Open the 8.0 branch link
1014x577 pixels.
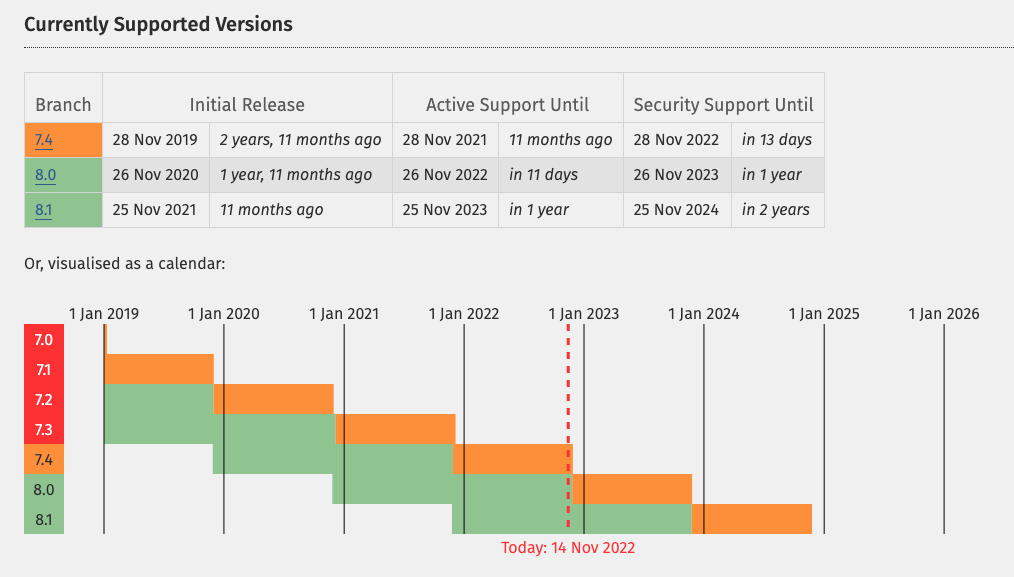45,175
